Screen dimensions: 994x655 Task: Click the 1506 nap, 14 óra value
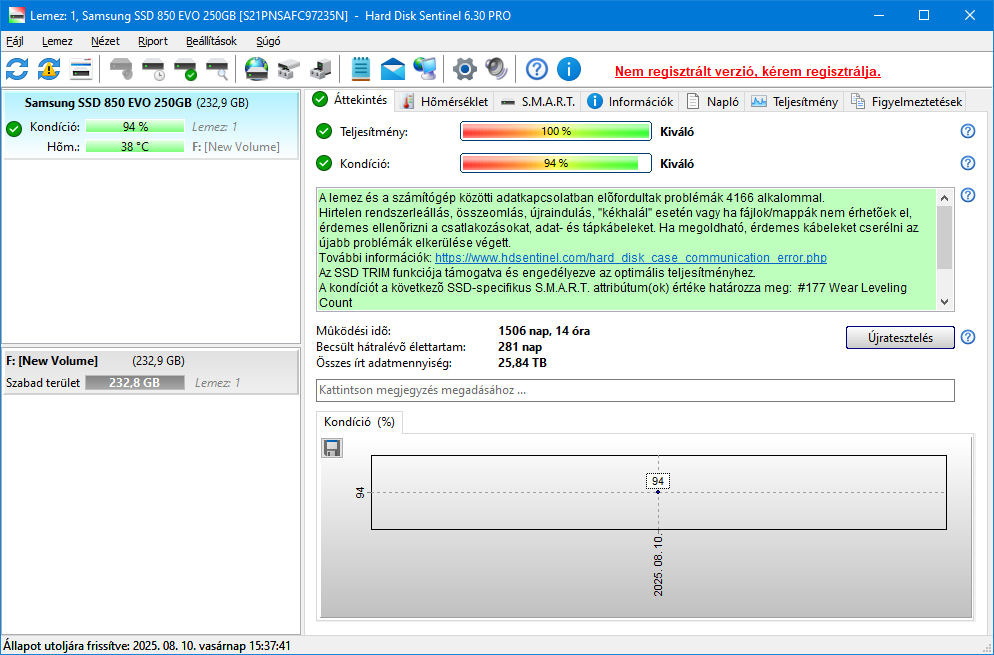click(x=544, y=331)
